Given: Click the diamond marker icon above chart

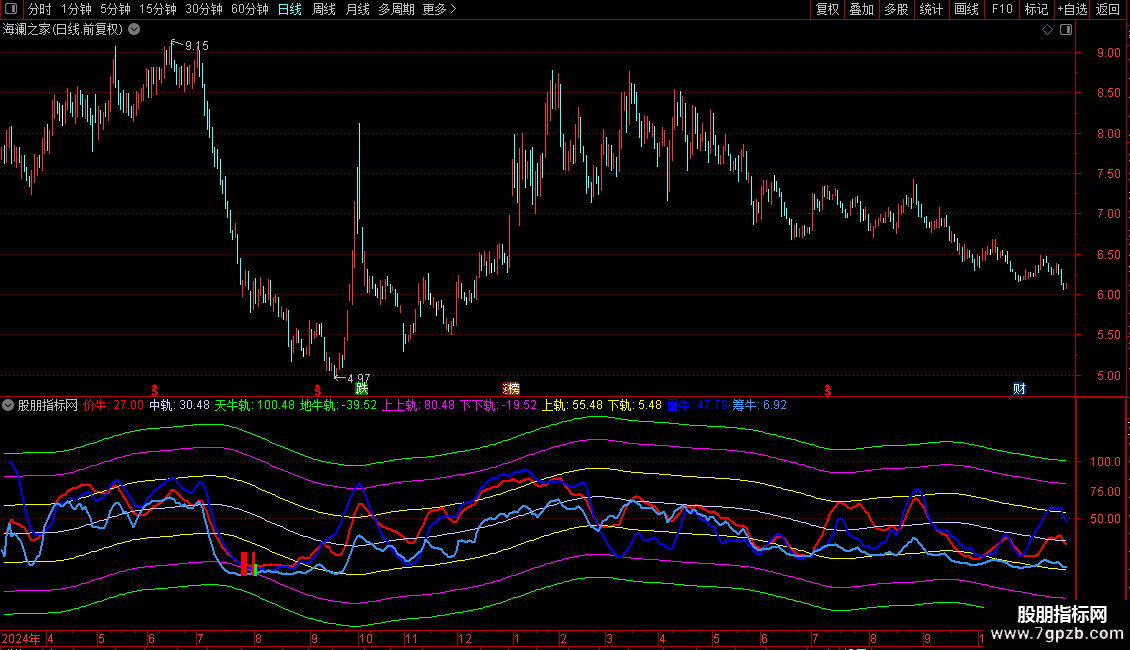Looking at the screenshot, I should coord(1047,30).
